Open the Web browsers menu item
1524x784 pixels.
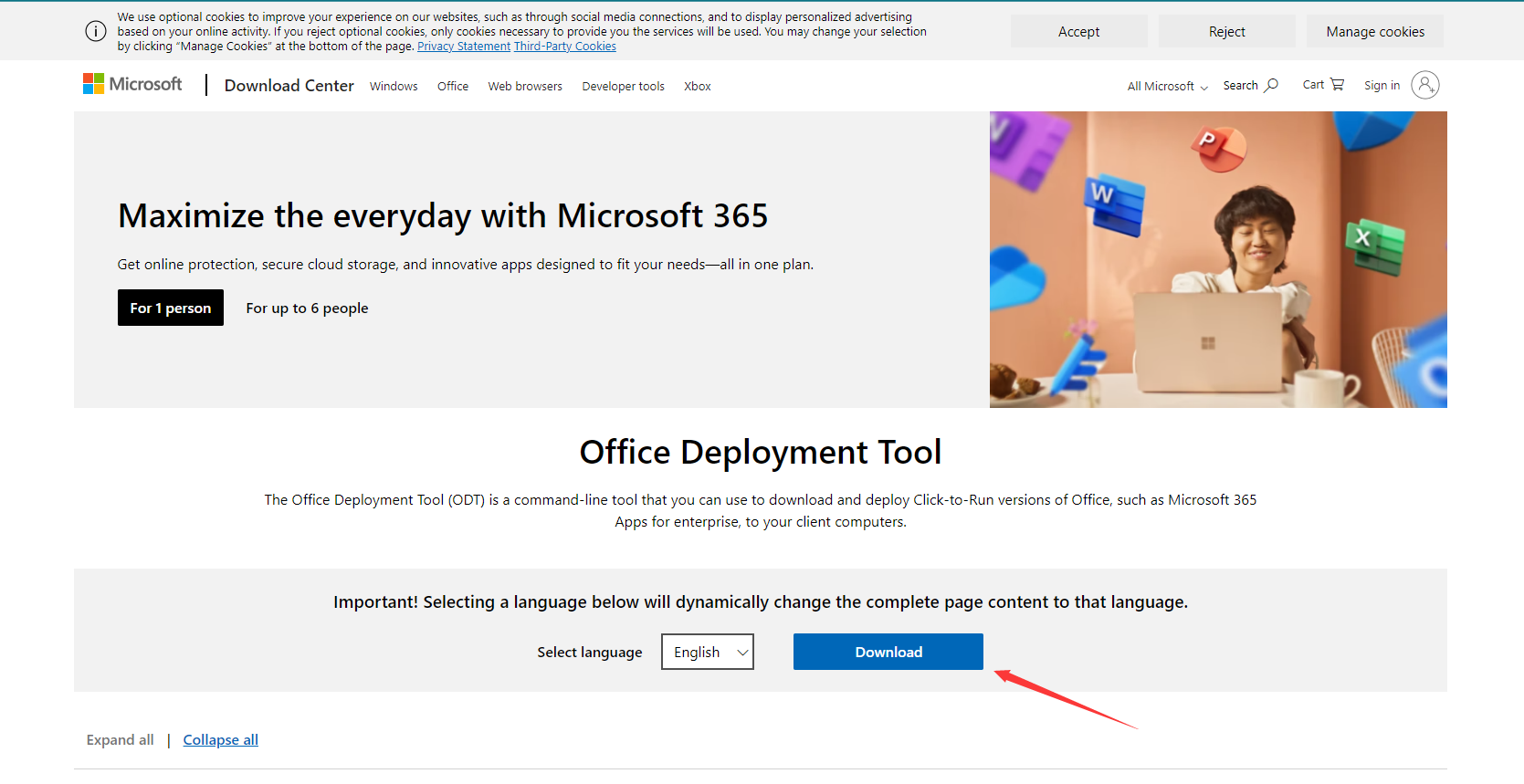coord(525,86)
